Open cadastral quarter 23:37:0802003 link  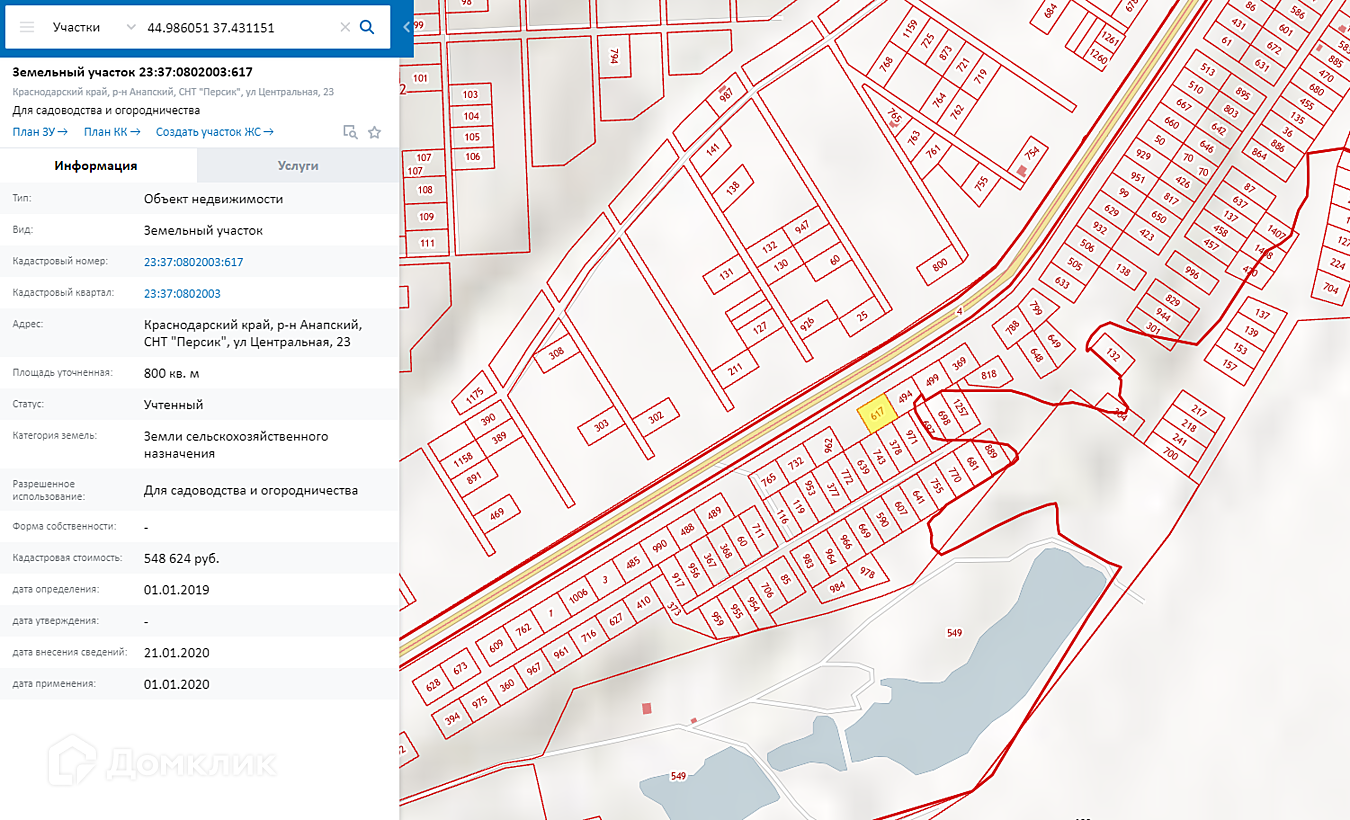(182, 294)
